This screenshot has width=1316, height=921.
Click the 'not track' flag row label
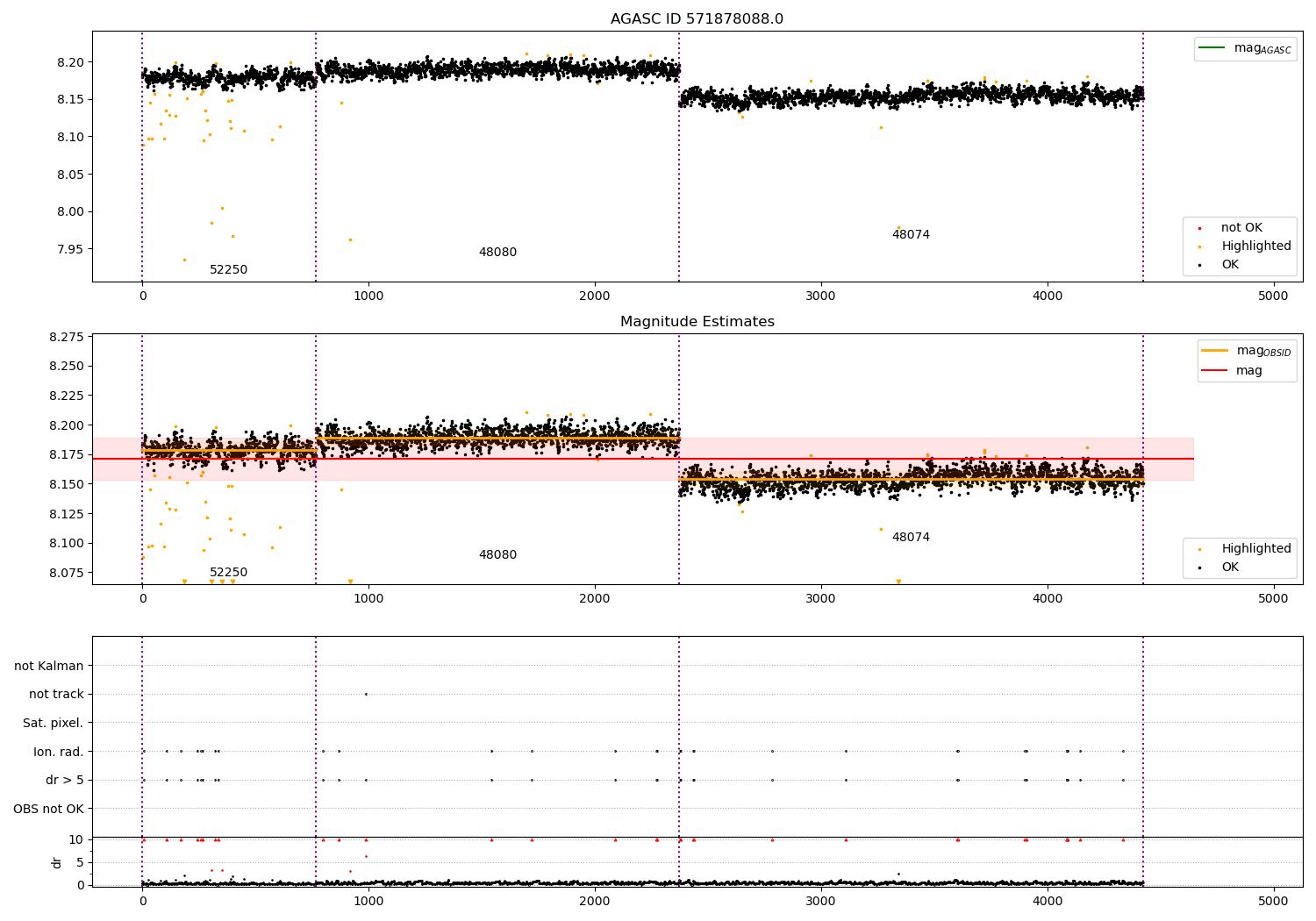pyautogui.click(x=56, y=695)
